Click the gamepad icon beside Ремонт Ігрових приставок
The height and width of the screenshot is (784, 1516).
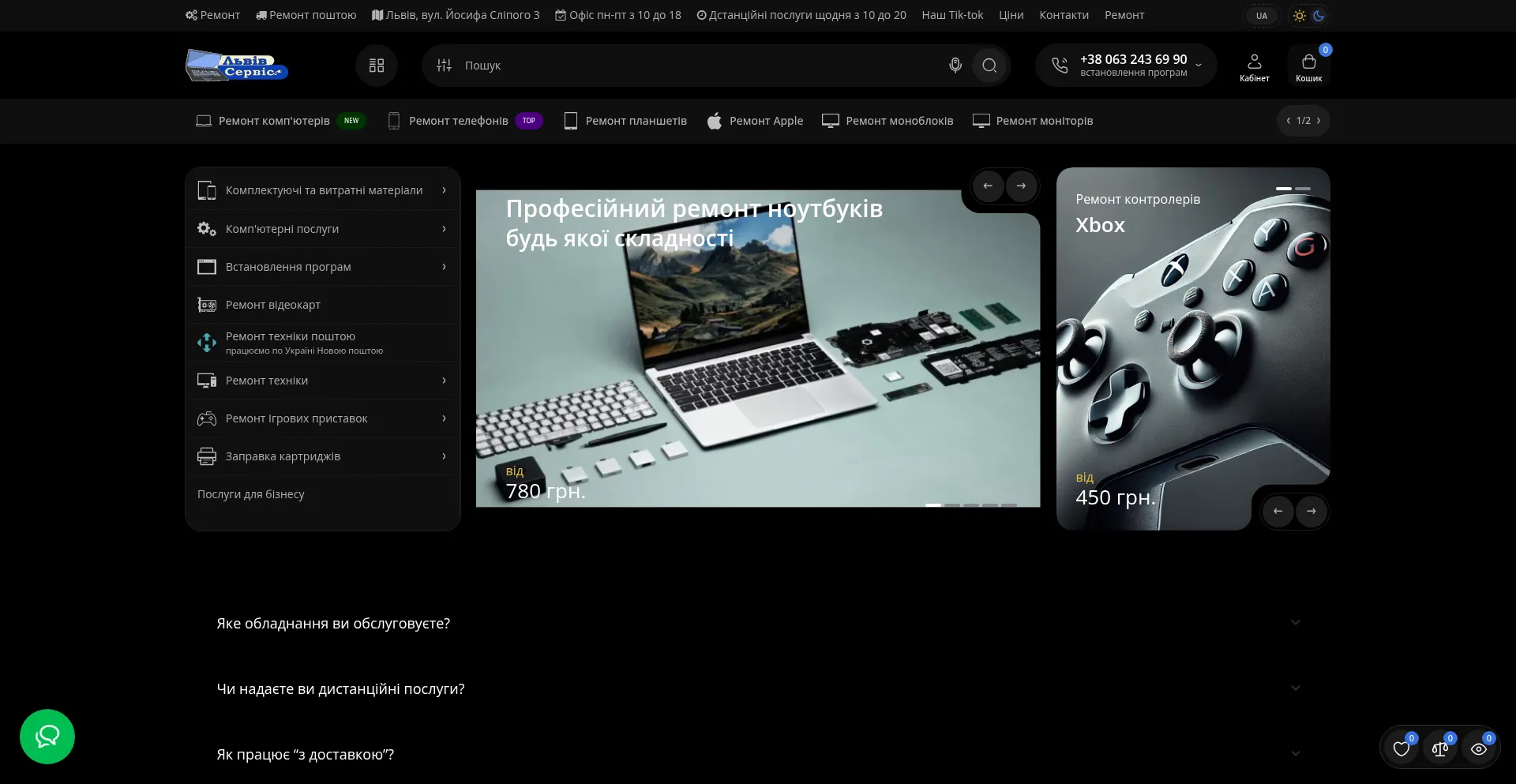[207, 418]
